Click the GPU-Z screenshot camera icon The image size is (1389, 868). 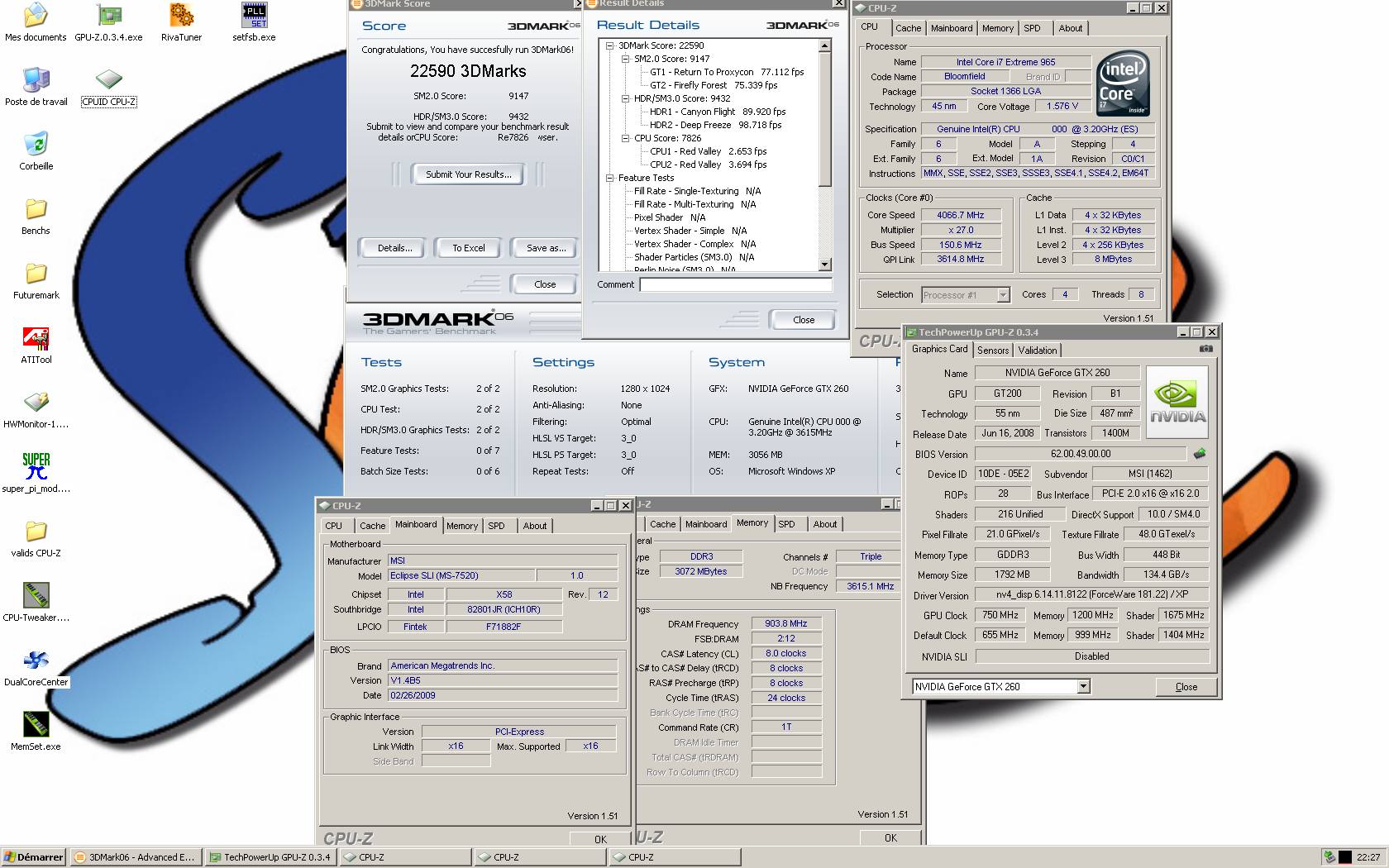pyautogui.click(x=1206, y=349)
